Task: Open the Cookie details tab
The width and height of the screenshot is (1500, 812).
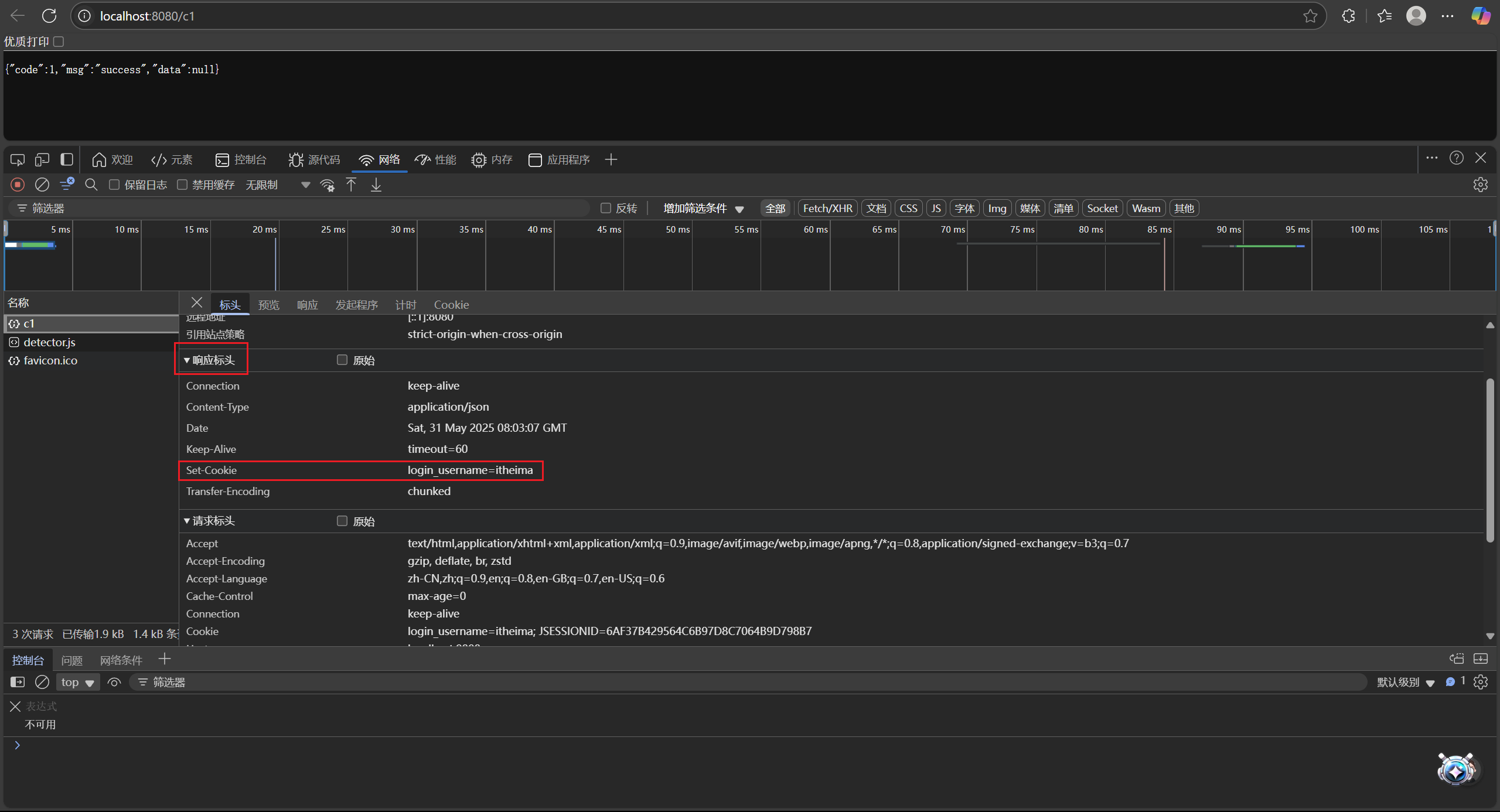Action: tap(451, 305)
